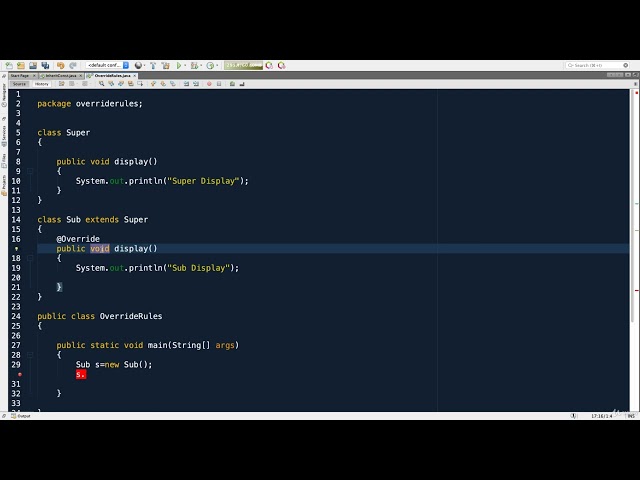Toggle Rectangular Selection icon
This screenshot has height=480, width=640.
140,84
